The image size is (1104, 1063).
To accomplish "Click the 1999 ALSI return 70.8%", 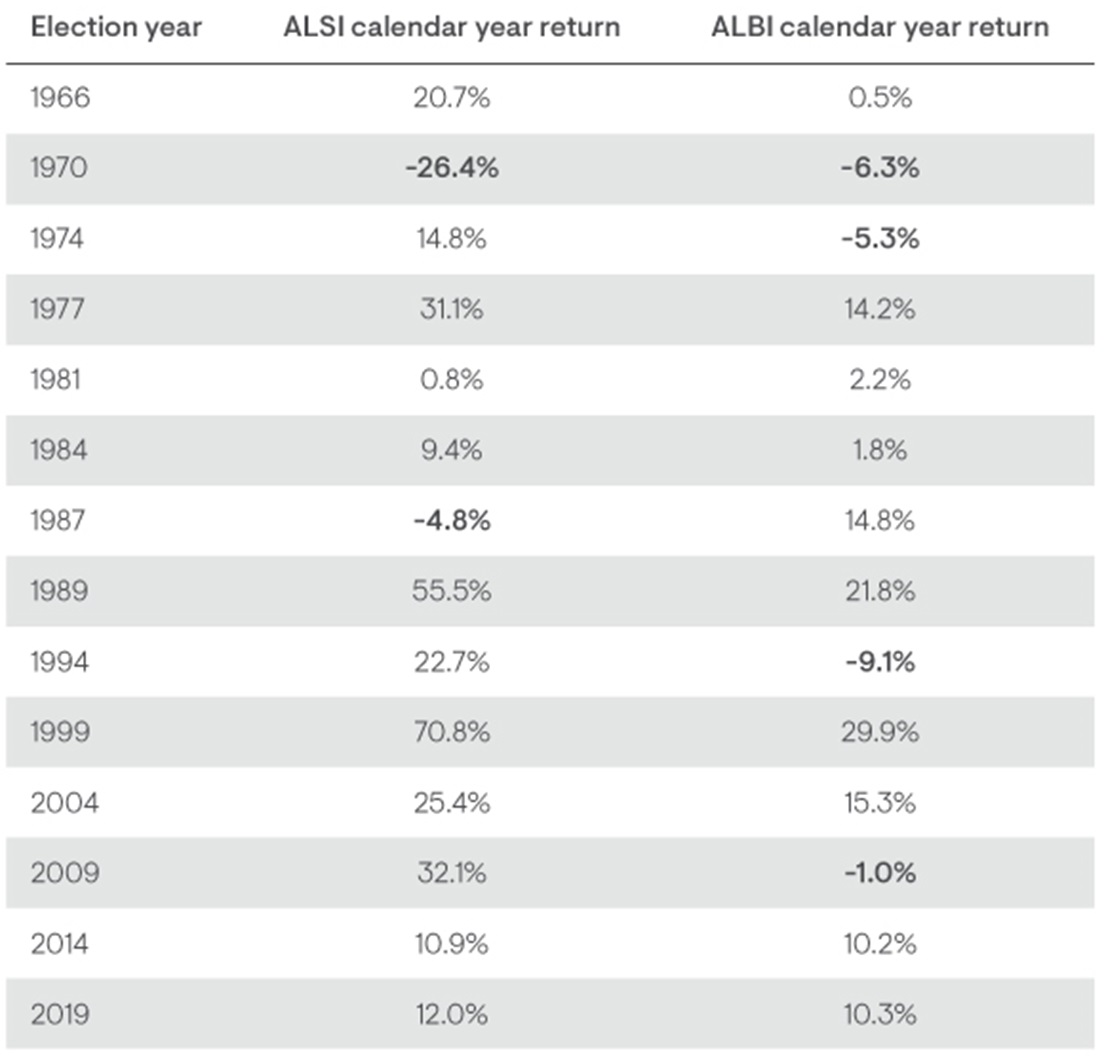I will (452, 733).
